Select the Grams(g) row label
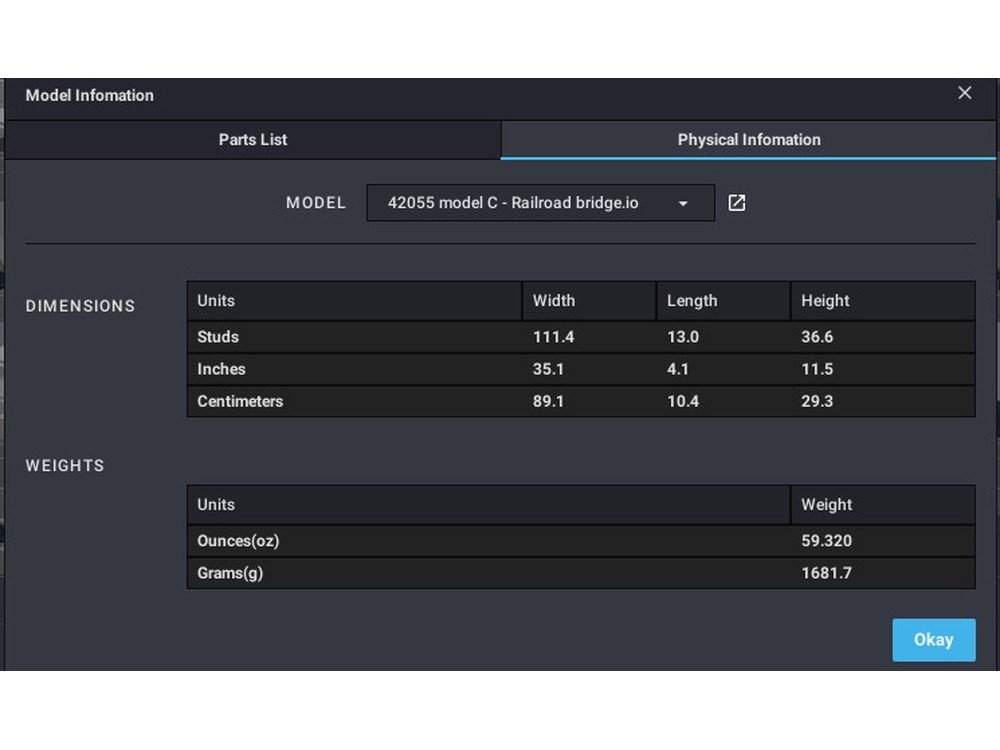The image size is (1000, 750). tap(230, 573)
